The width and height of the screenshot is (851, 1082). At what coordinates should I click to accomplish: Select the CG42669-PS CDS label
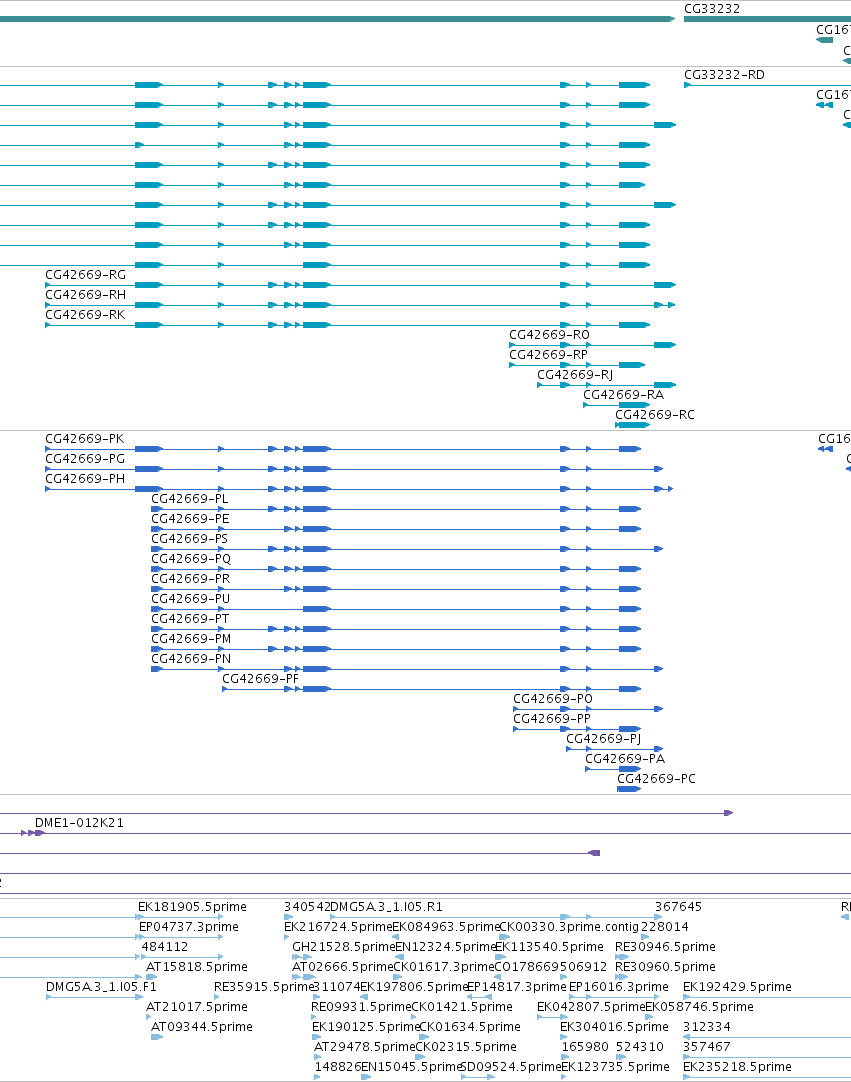[x=190, y=539]
